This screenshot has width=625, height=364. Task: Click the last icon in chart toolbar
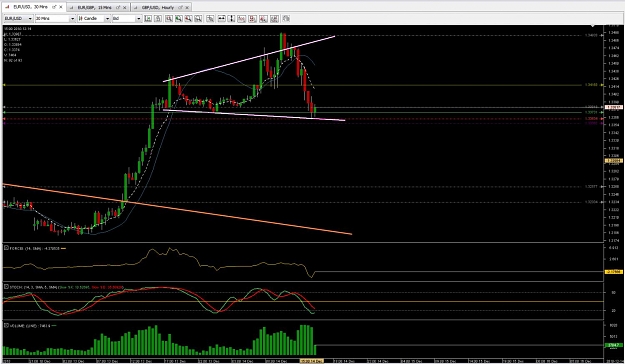pyautogui.click(x=286, y=18)
